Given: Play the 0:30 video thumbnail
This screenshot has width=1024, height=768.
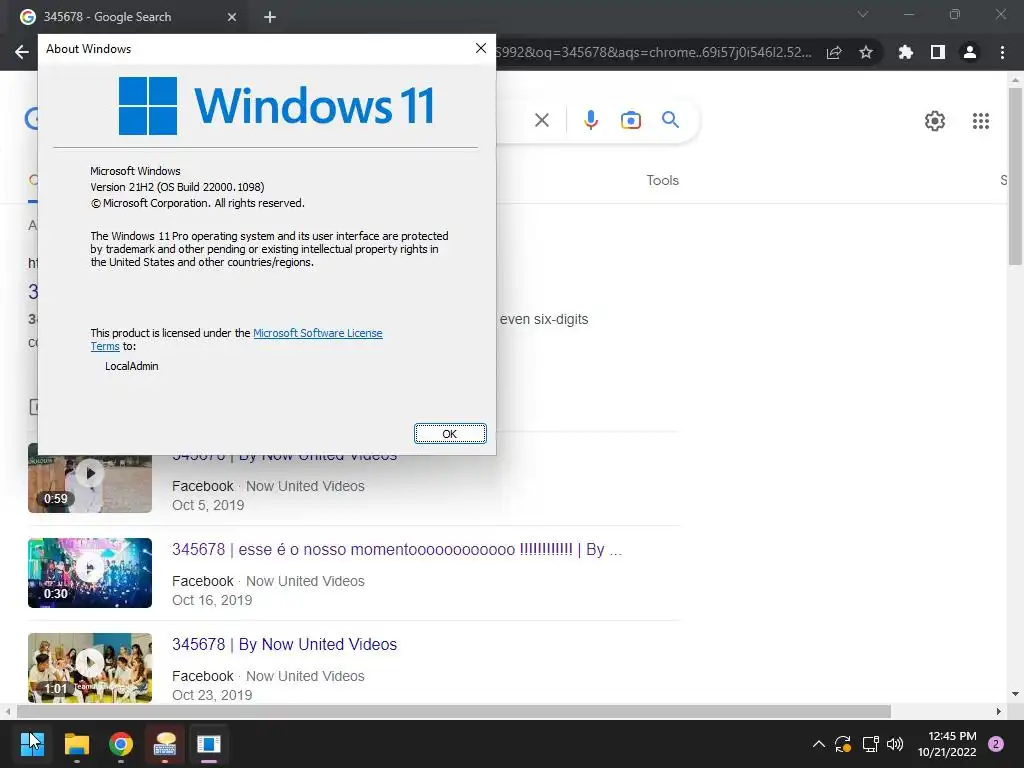Looking at the screenshot, I should click(x=90, y=573).
